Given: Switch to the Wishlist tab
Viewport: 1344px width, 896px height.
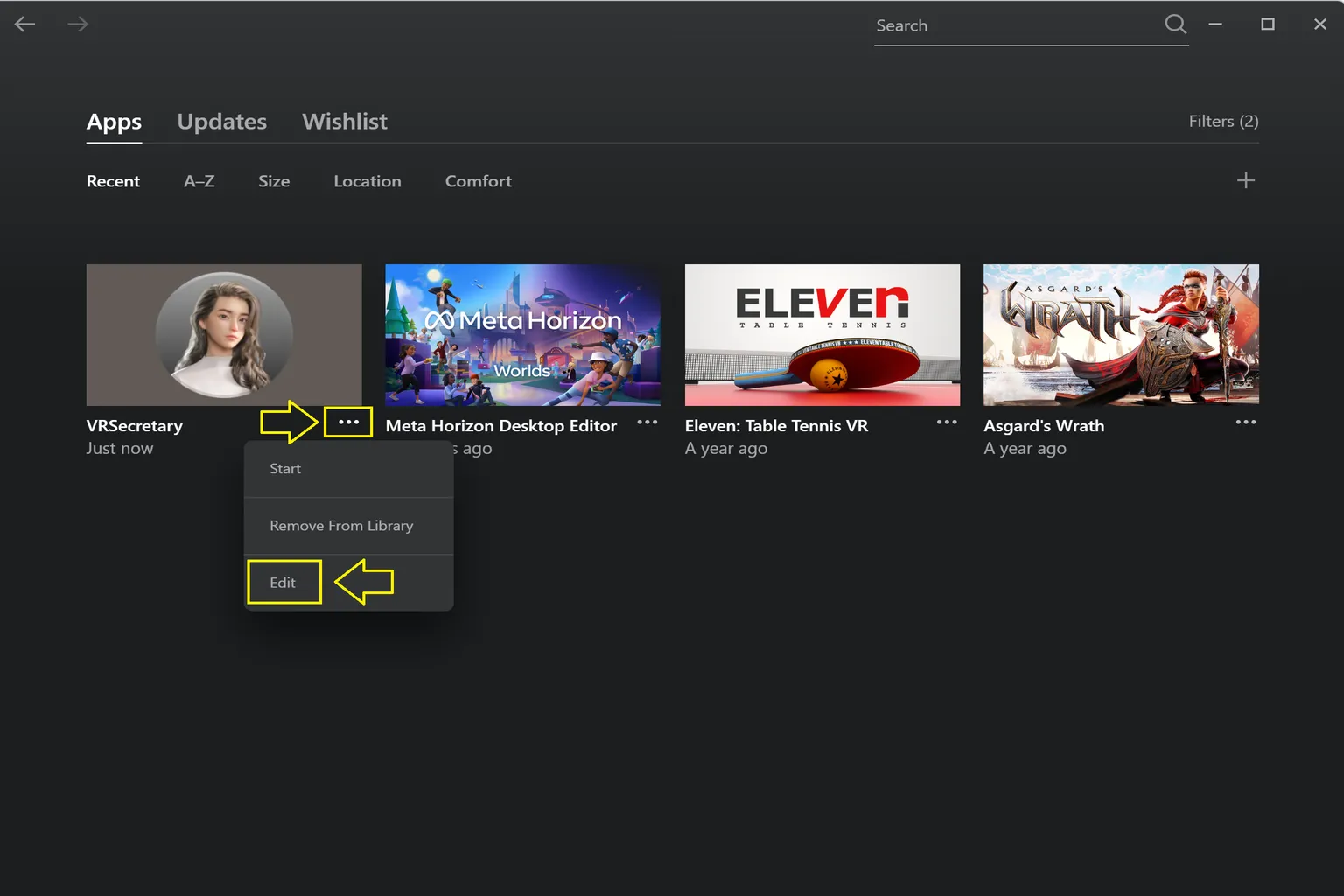Looking at the screenshot, I should point(345,122).
